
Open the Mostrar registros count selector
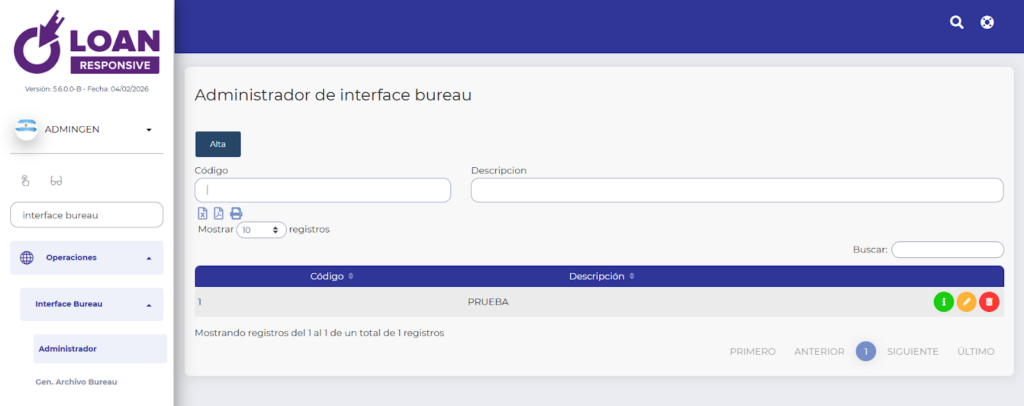click(x=262, y=230)
